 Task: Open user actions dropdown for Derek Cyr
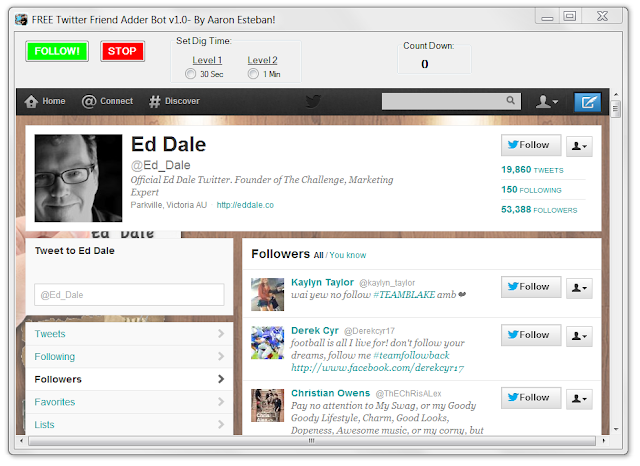click(579, 336)
